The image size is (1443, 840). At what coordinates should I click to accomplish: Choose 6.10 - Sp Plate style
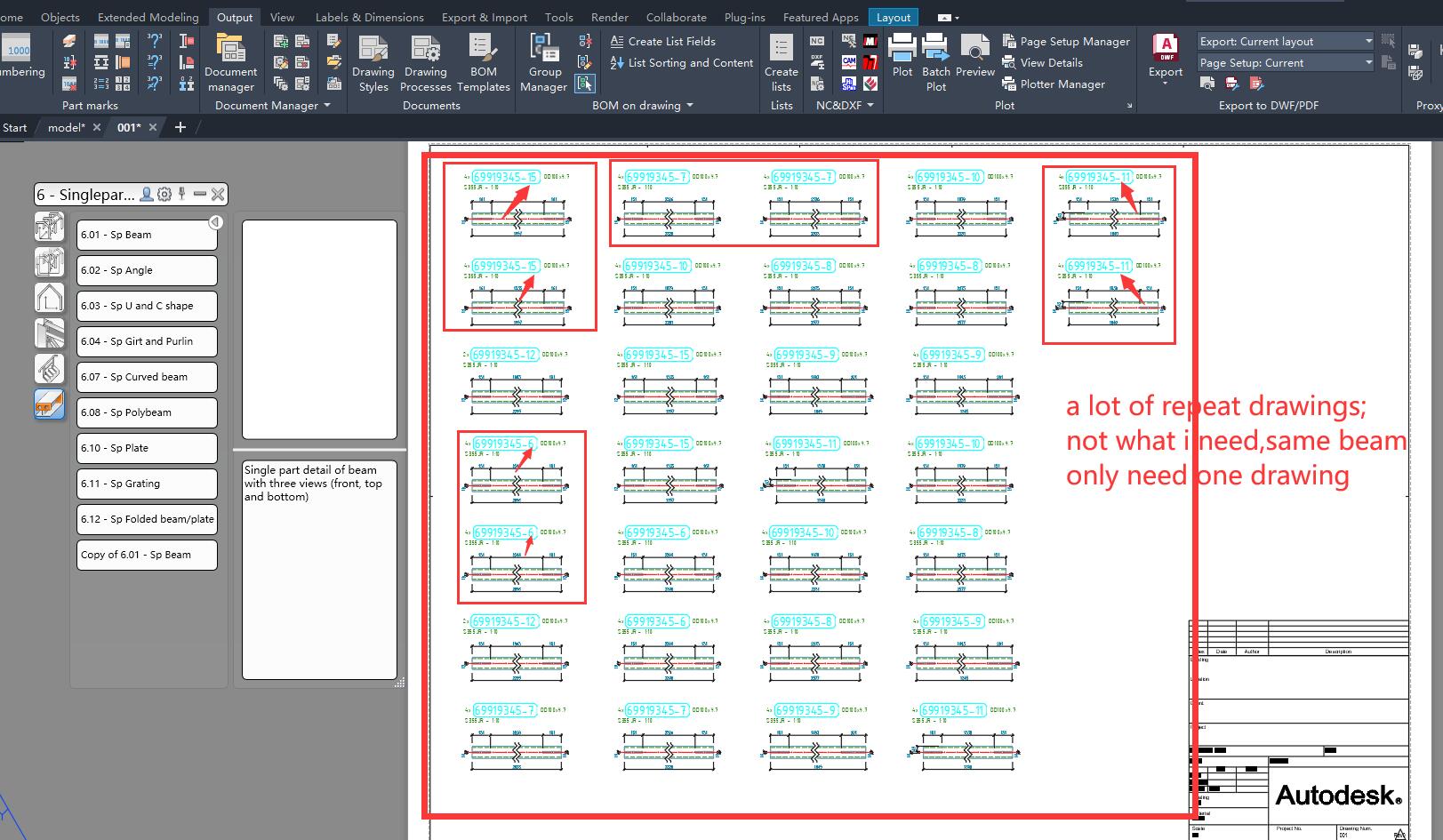pyautogui.click(x=147, y=448)
